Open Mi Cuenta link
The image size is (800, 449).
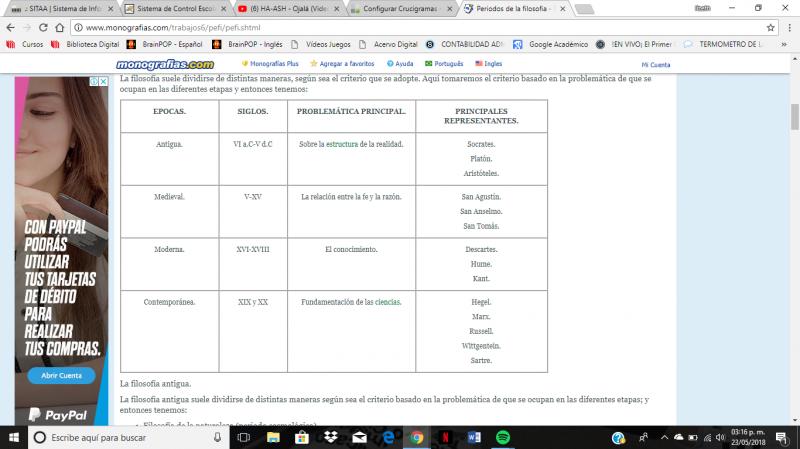click(656, 65)
